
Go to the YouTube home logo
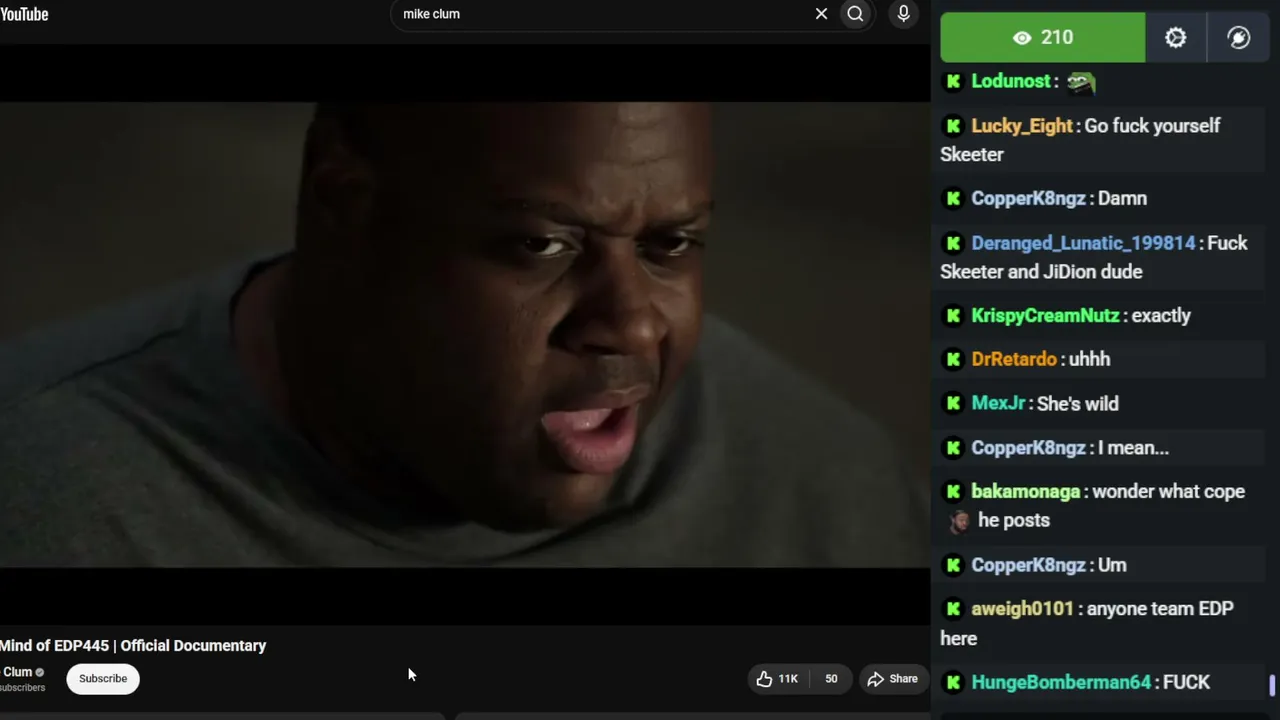(24, 14)
